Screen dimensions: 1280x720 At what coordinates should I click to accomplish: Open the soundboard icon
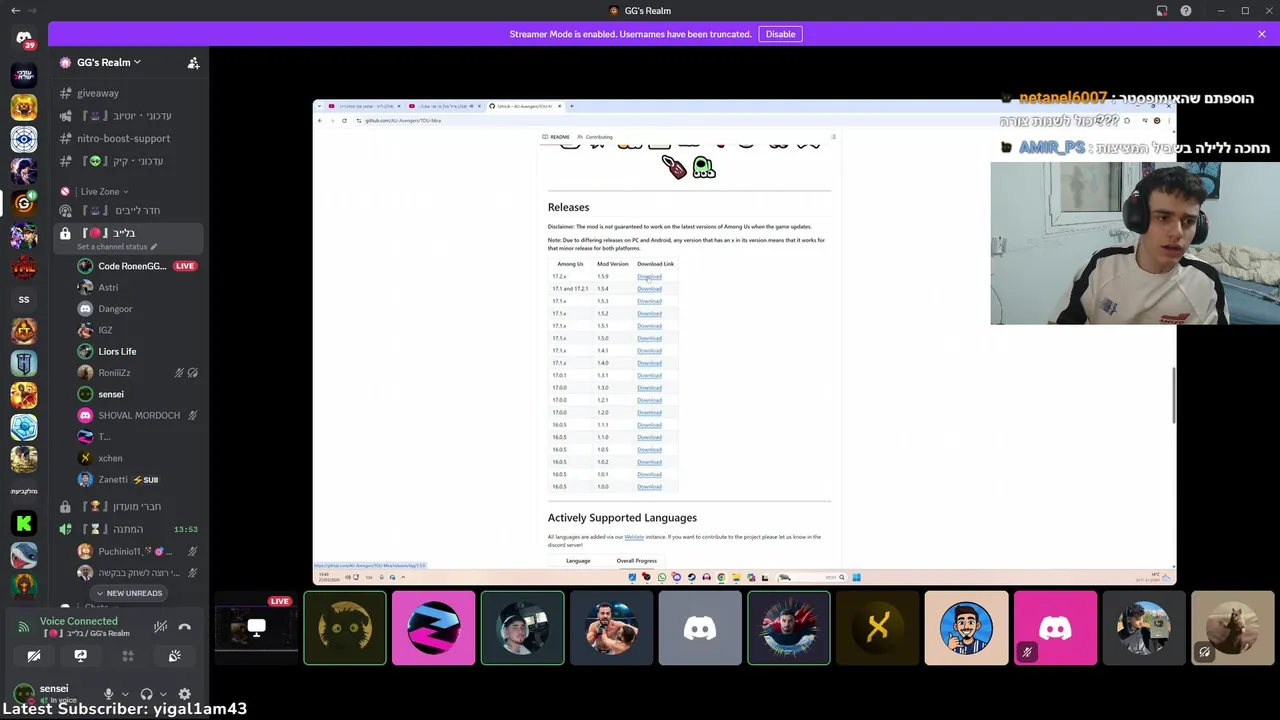pos(174,656)
